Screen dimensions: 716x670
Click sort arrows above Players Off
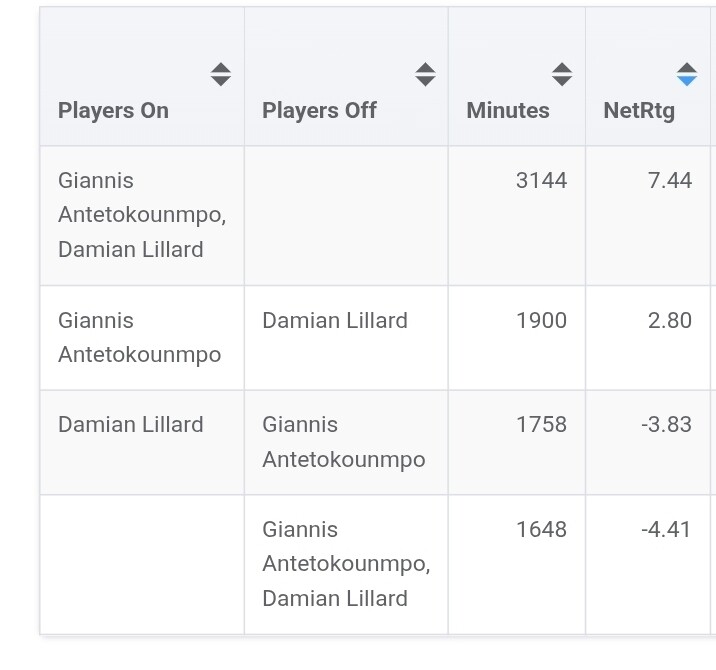(x=425, y=74)
